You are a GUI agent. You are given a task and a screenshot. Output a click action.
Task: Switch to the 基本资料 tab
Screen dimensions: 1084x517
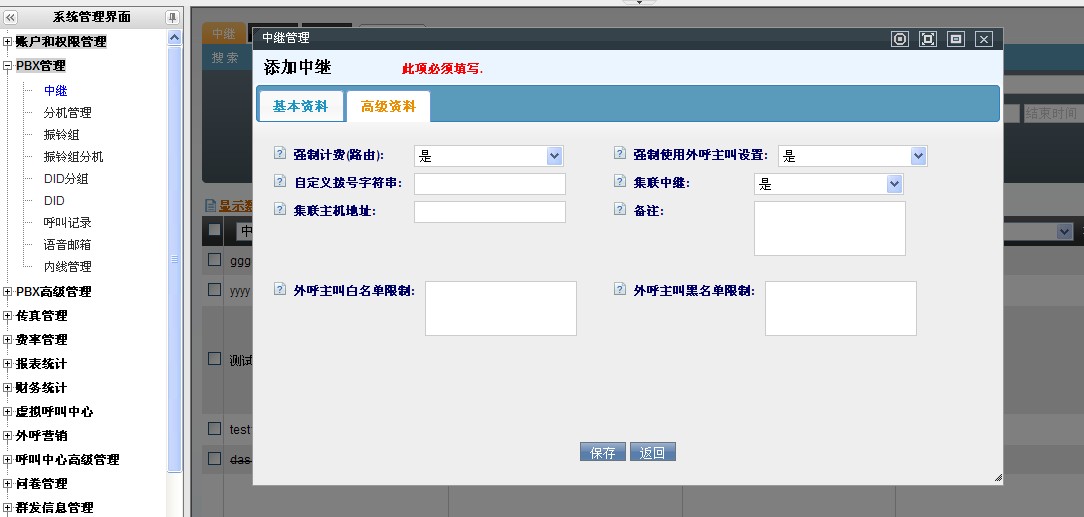[300, 106]
